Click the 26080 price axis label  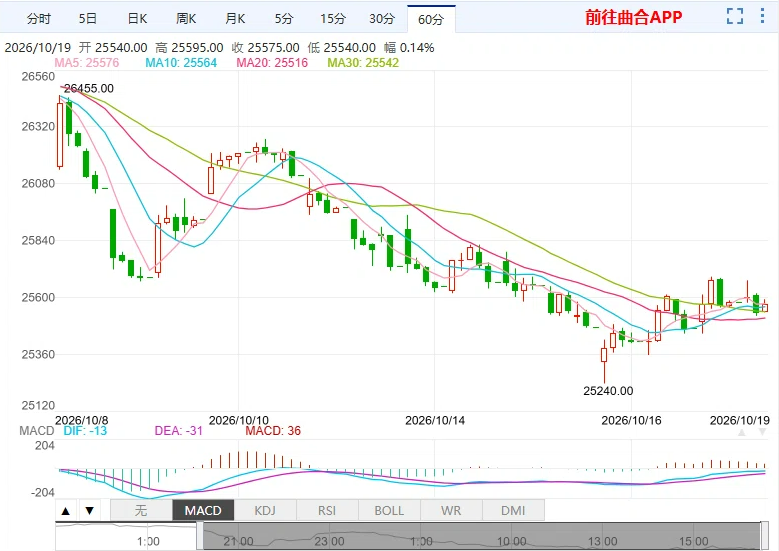38,183
